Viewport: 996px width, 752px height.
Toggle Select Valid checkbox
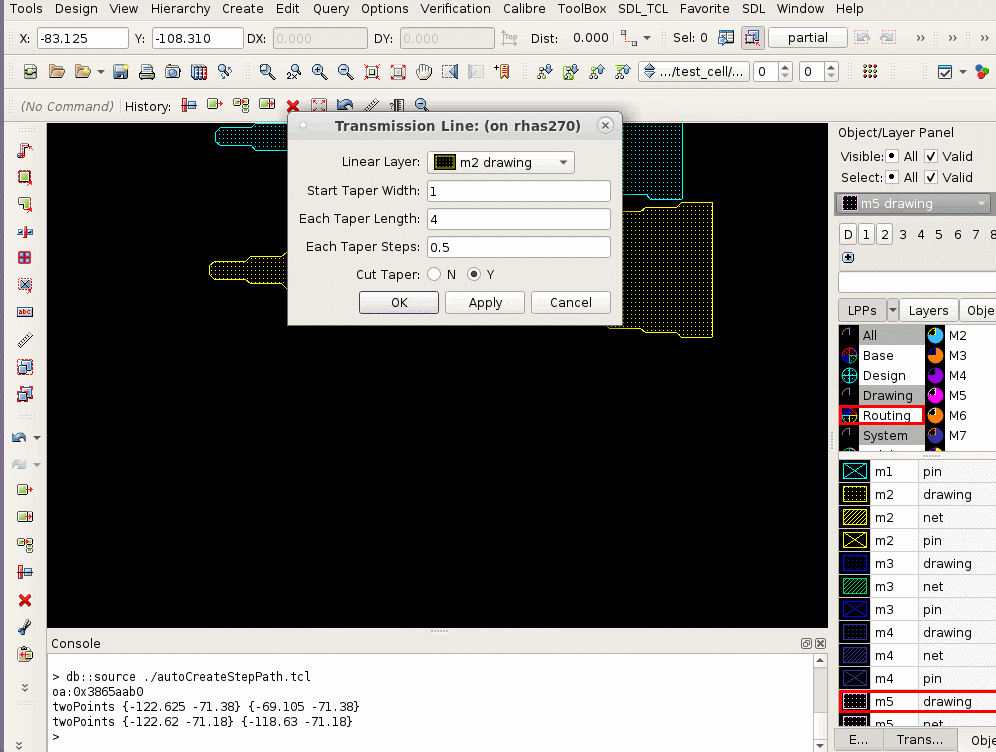click(x=931, y=177)
